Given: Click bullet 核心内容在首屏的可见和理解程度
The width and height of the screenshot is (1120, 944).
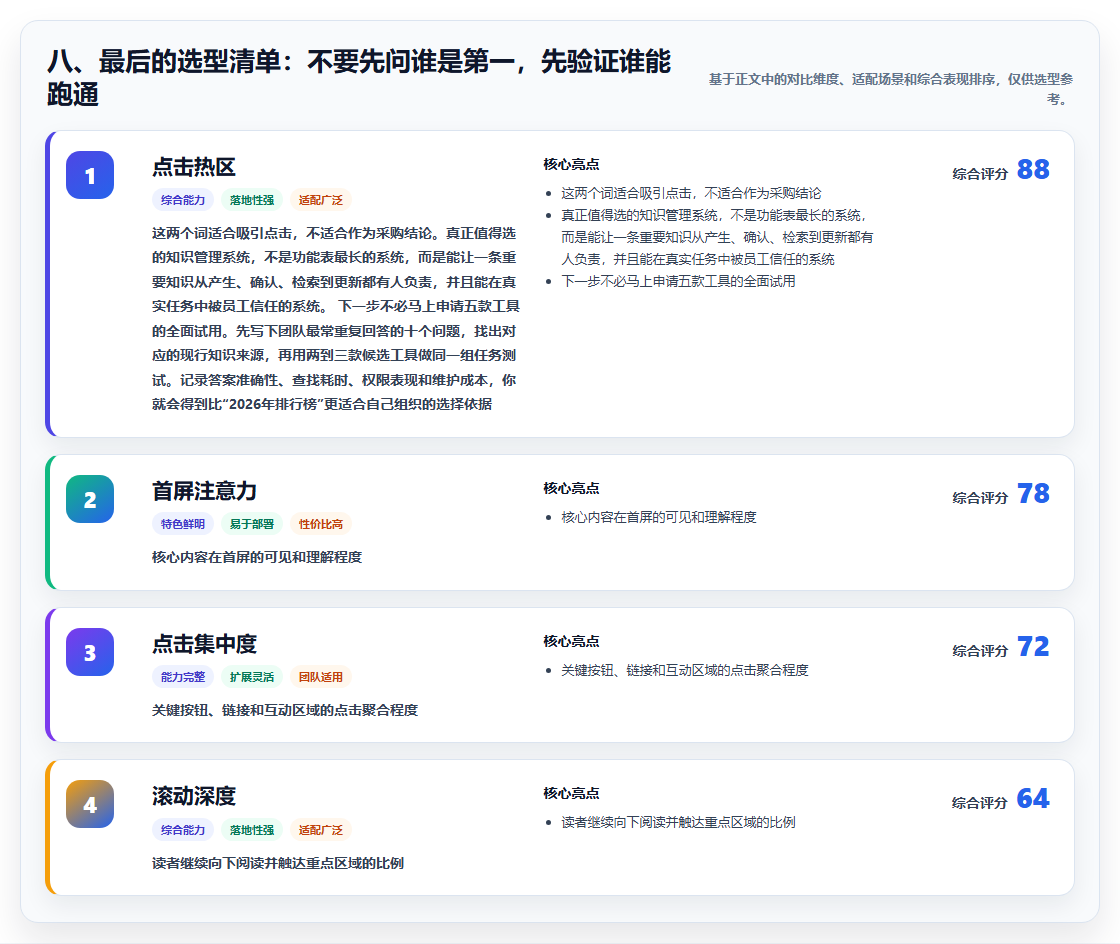Looking at the screenshot, I should click(659, 517).
